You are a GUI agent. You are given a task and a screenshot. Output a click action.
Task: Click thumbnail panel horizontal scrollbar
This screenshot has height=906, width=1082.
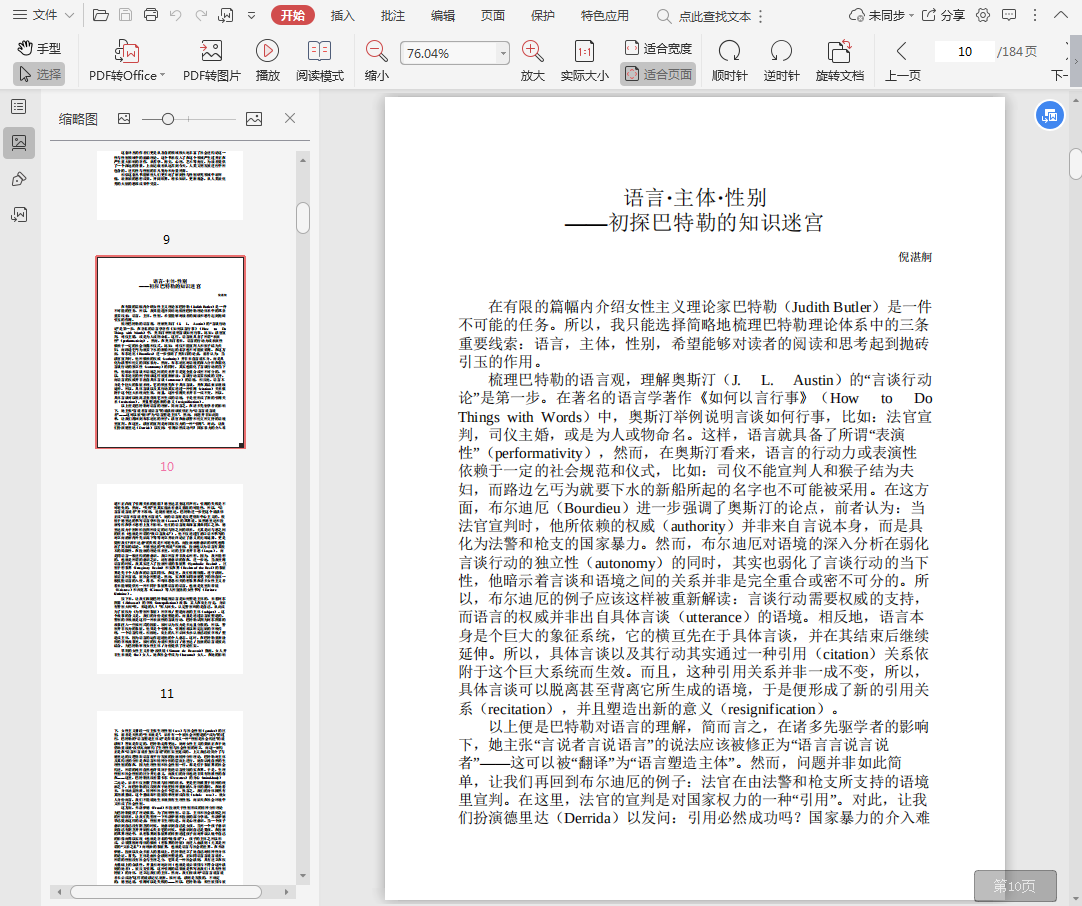click(166, 892)
